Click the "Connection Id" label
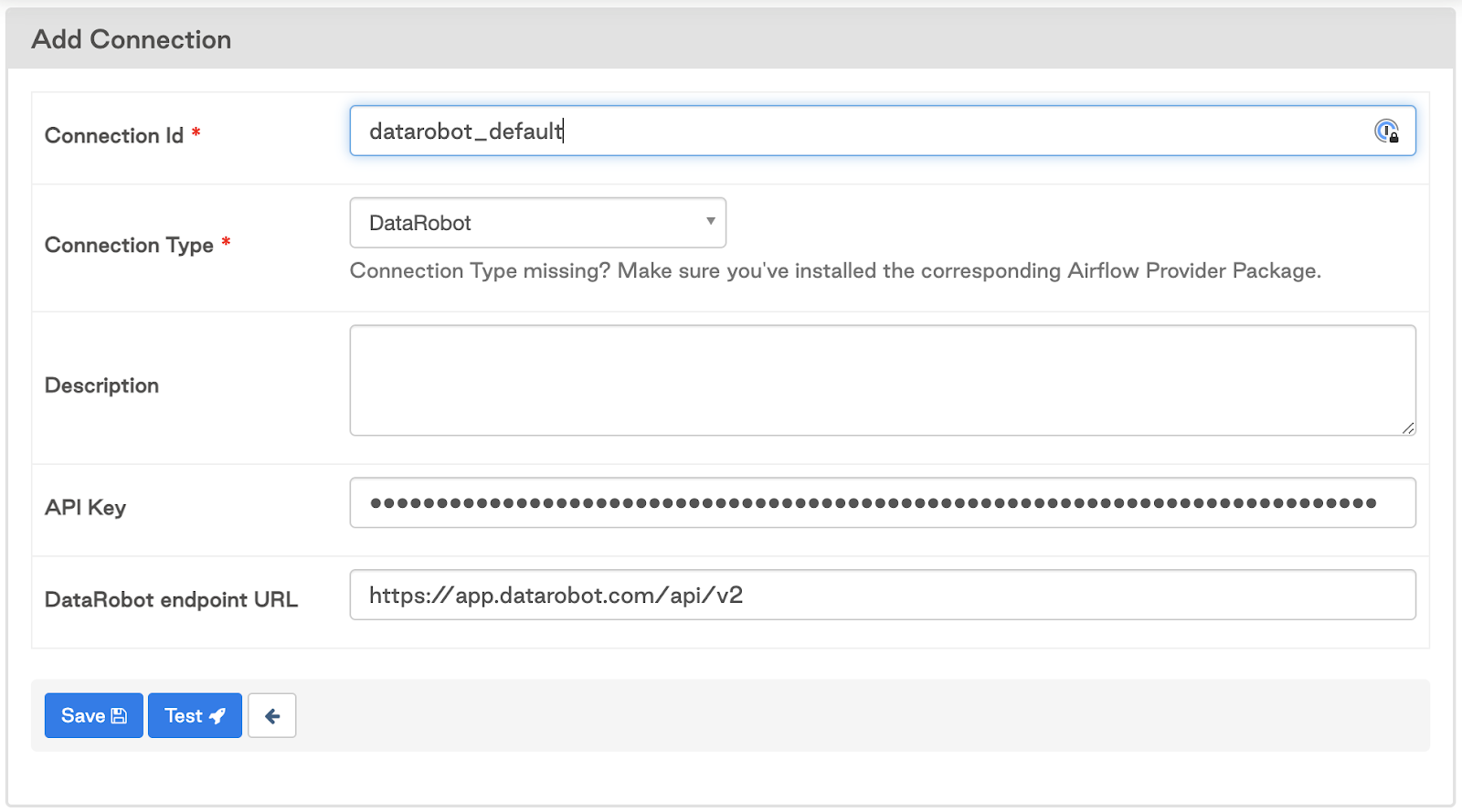The width and height of the screenshot is (1462, 812). (x=114, y=136)
